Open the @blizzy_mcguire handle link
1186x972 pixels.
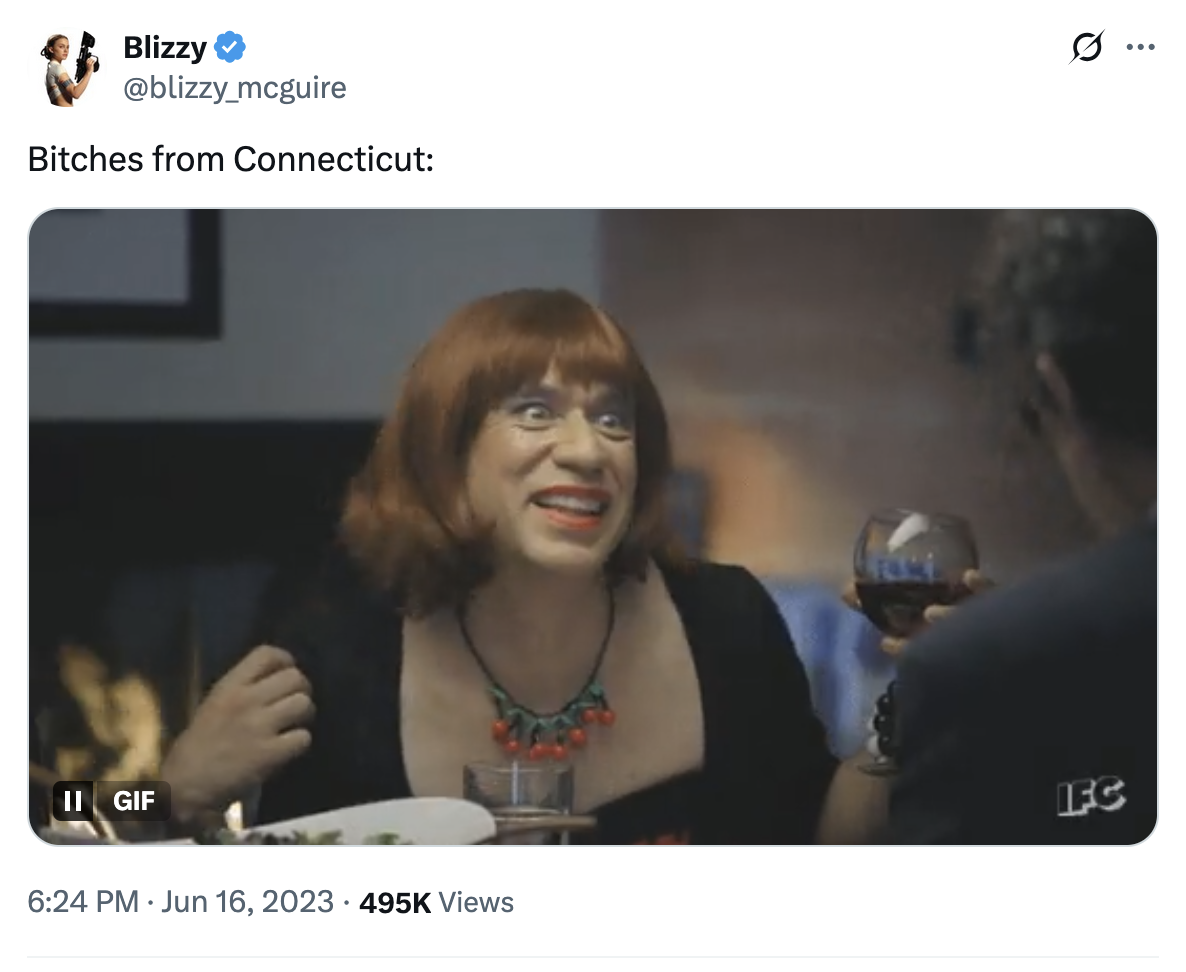click(235, 88)
